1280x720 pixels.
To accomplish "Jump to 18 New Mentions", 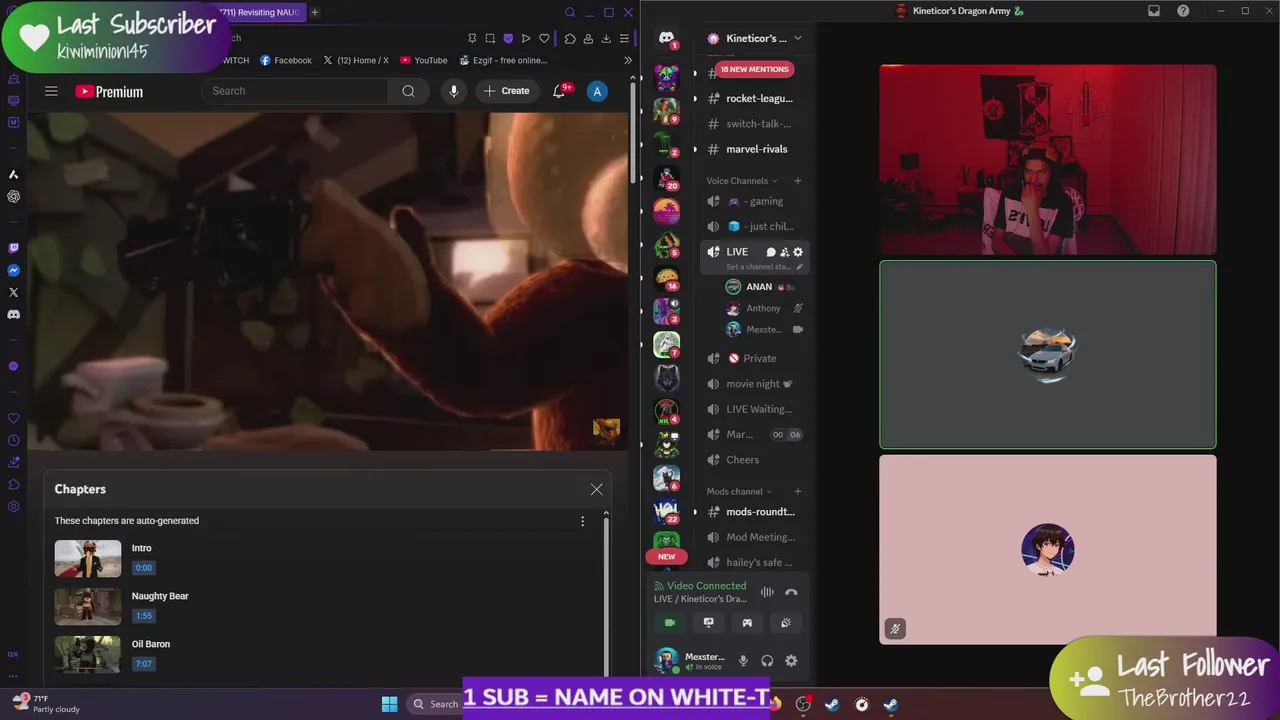I will point(754,69).
